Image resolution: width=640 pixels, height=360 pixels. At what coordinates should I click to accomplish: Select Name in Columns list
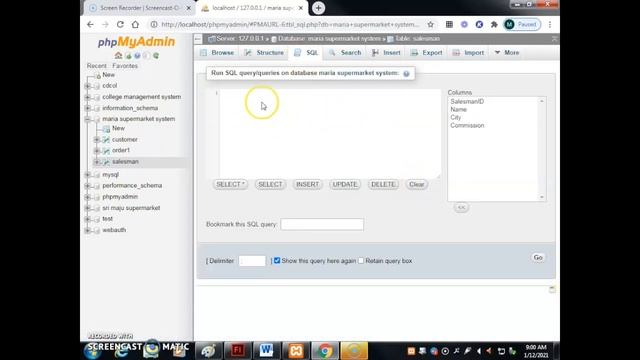458,109
